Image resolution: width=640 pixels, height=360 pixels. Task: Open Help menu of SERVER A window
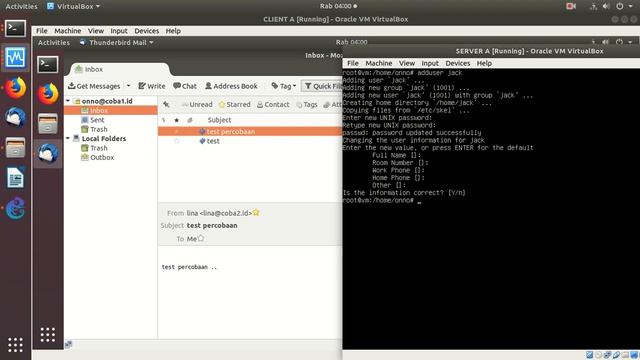coord(484,63)
